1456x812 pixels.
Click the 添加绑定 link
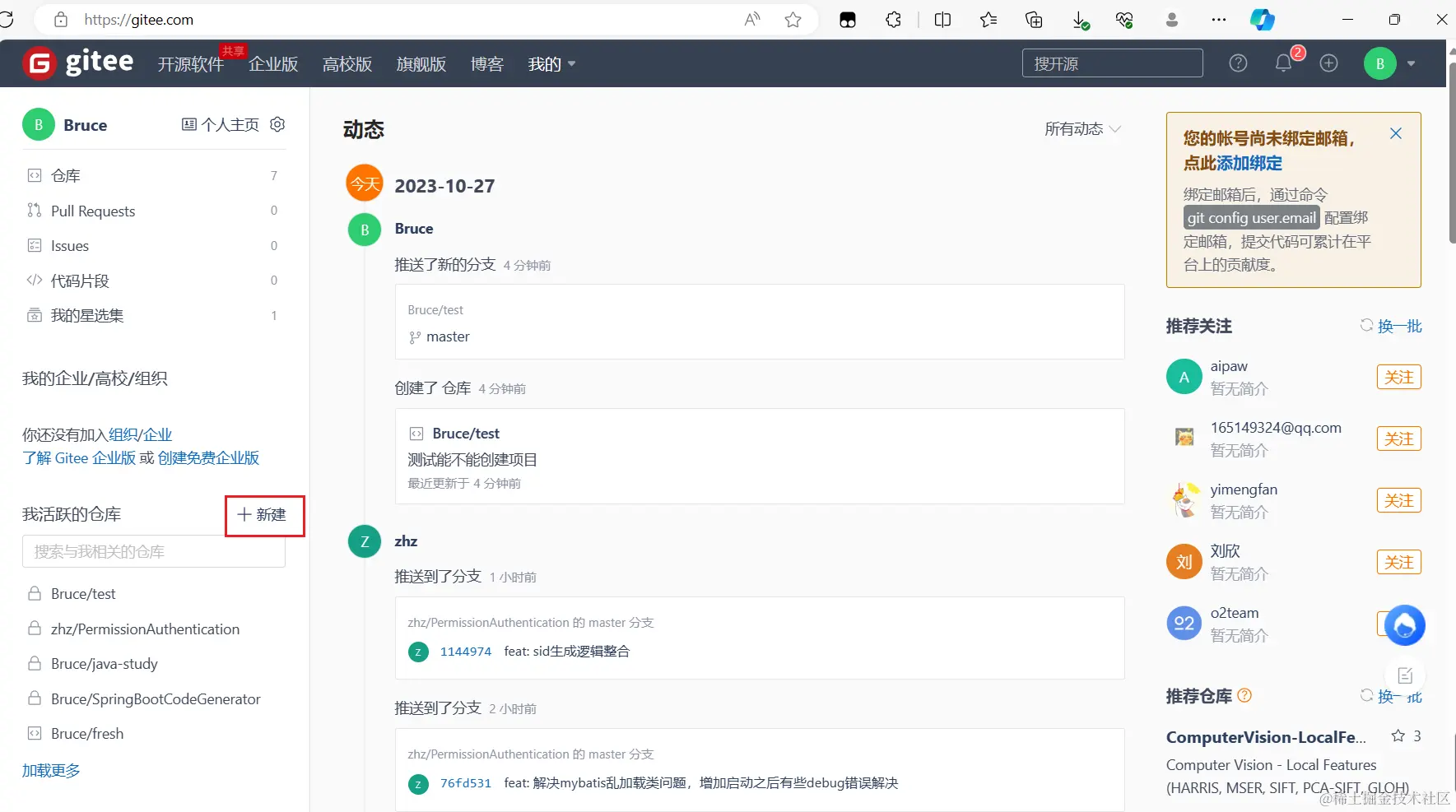click(1249, 163)
